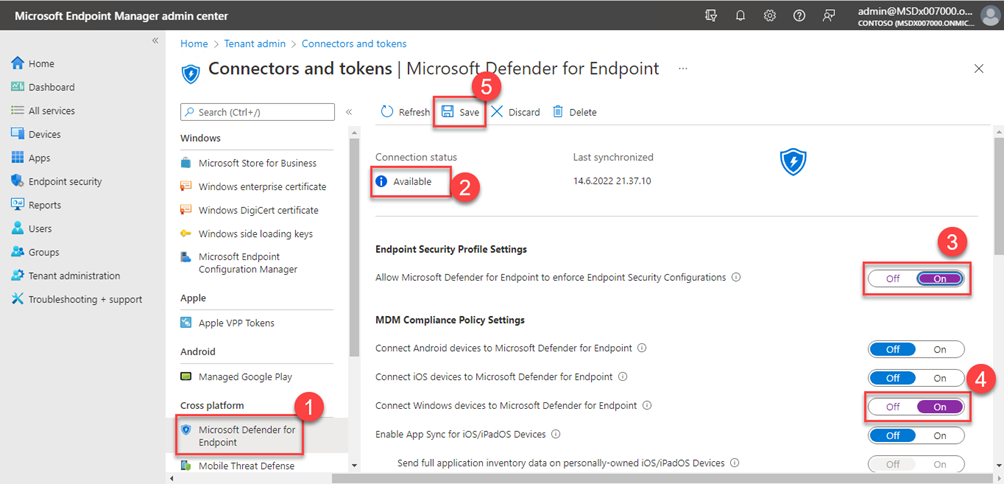Screen dimensions: 1004x484
Task: Toggle Connect Android devices to Defender switch
Action: click(916, 349)
